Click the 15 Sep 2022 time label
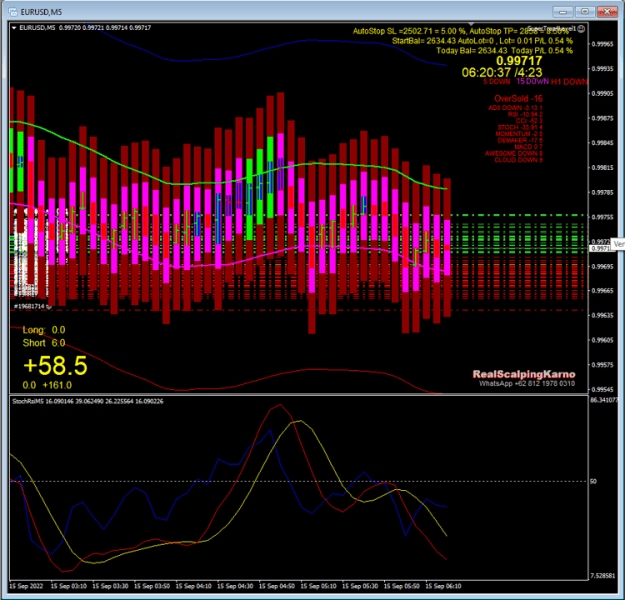 (26, 586)
